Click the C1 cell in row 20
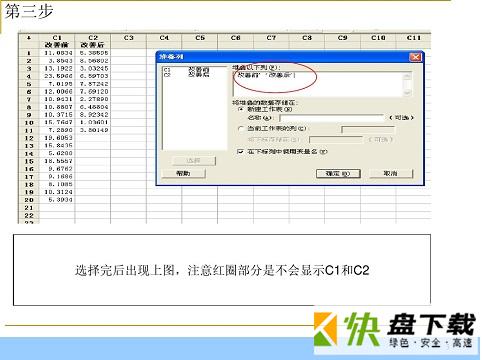The image size is (483, 360). (57, 200)
